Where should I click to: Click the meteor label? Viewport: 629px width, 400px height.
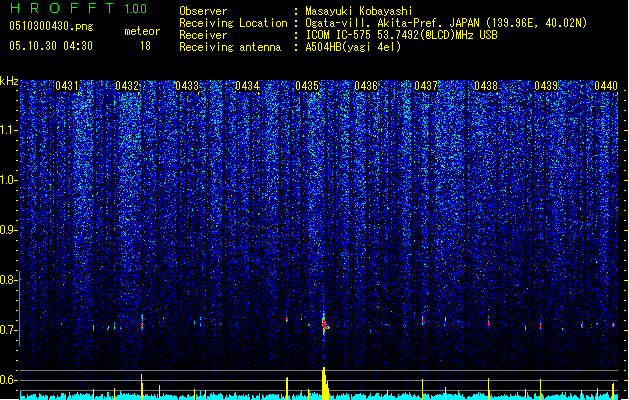(x=142, y=31)
